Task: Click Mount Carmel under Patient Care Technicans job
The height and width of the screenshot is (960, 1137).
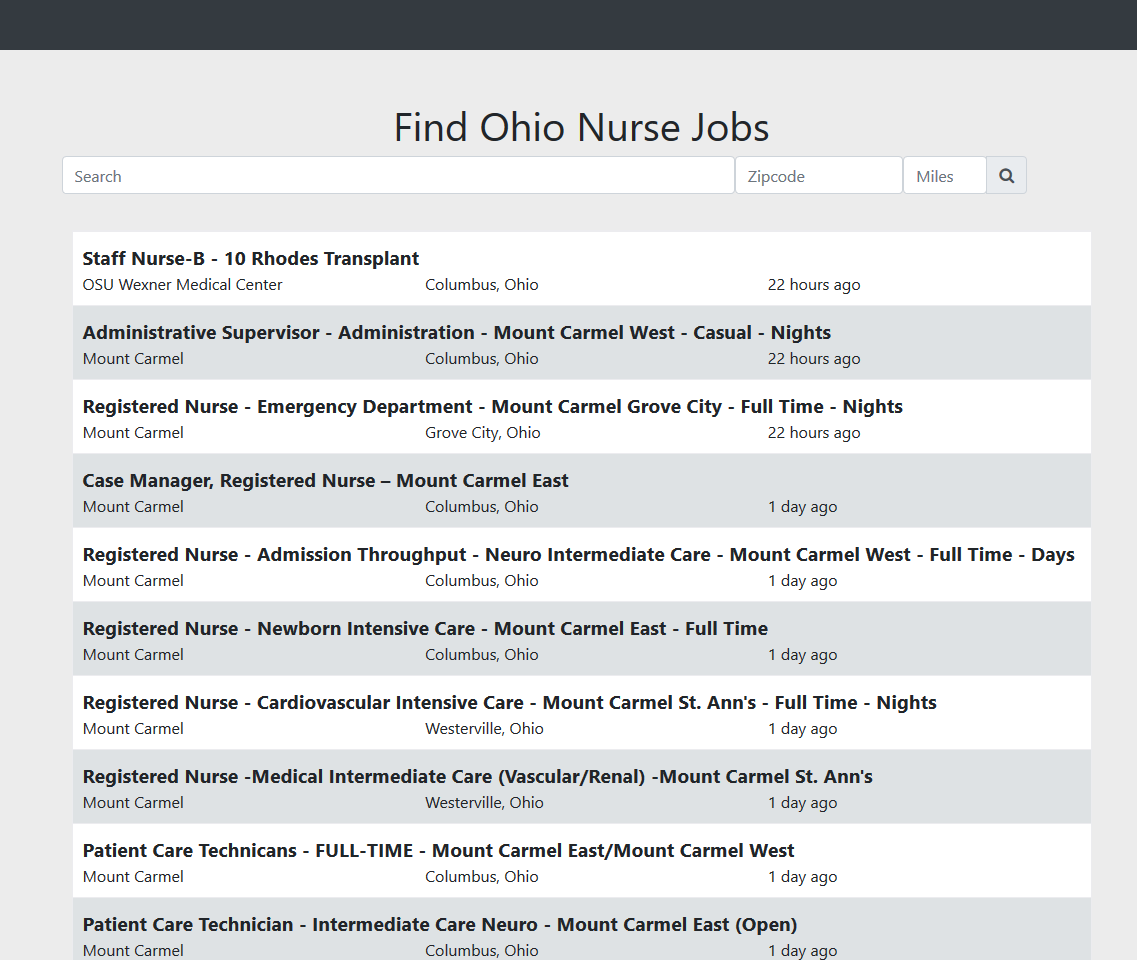Action: pos(133,877)
